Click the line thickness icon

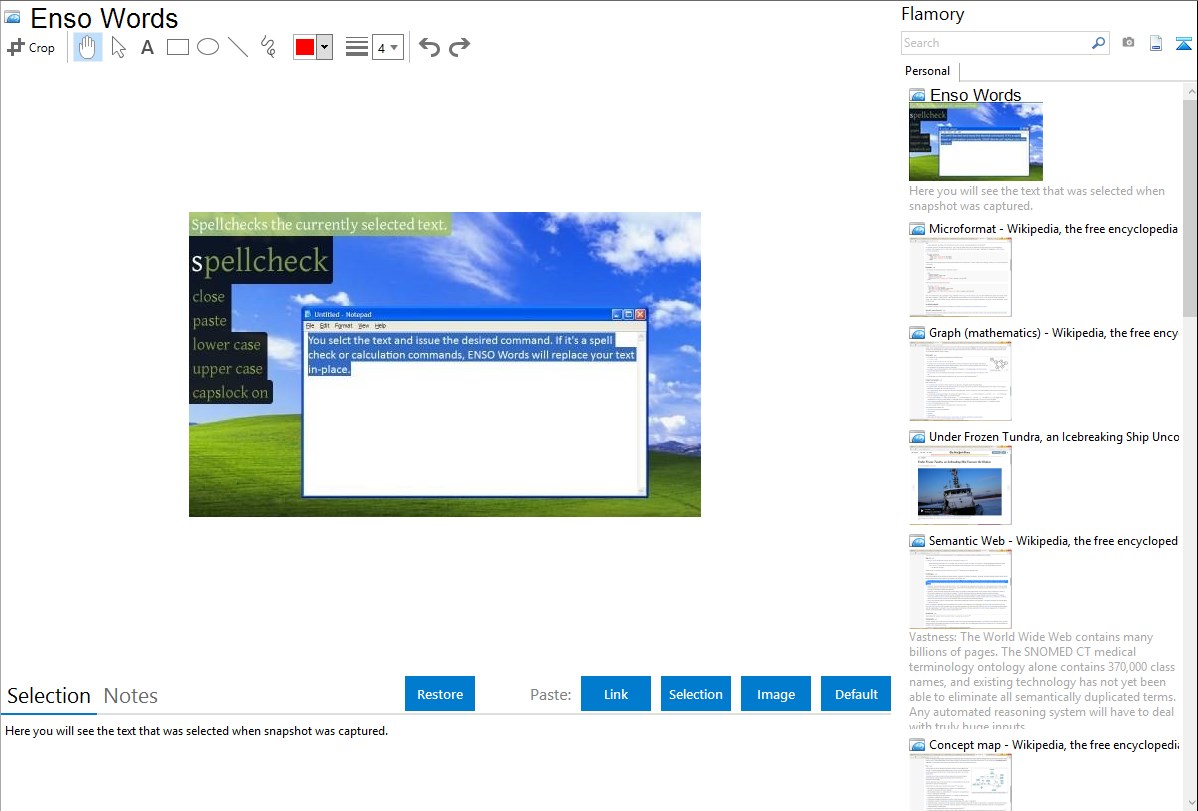tap(357, 47)
